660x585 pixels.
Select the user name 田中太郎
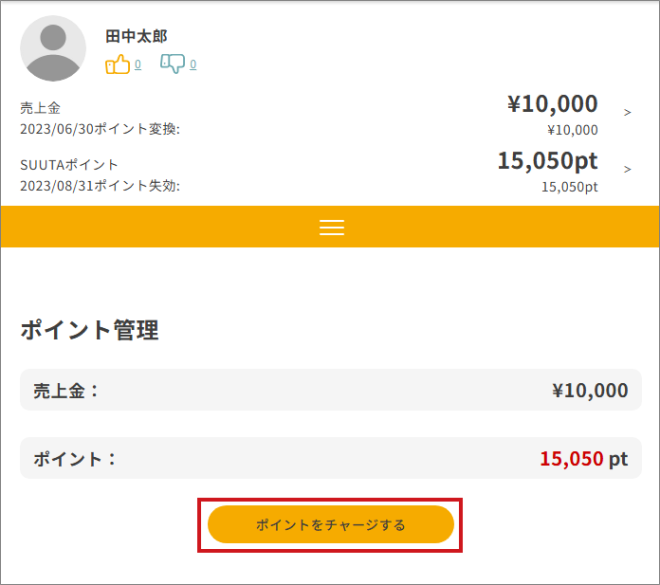136,36
